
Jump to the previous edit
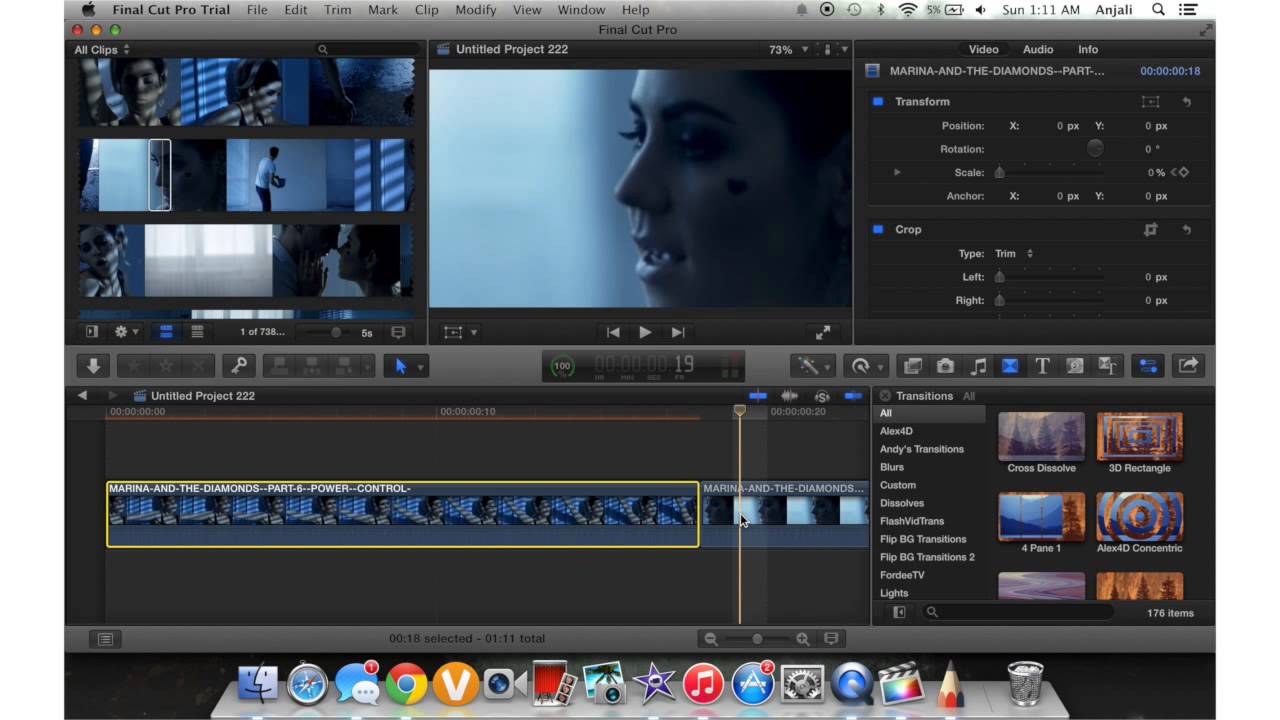613,332
